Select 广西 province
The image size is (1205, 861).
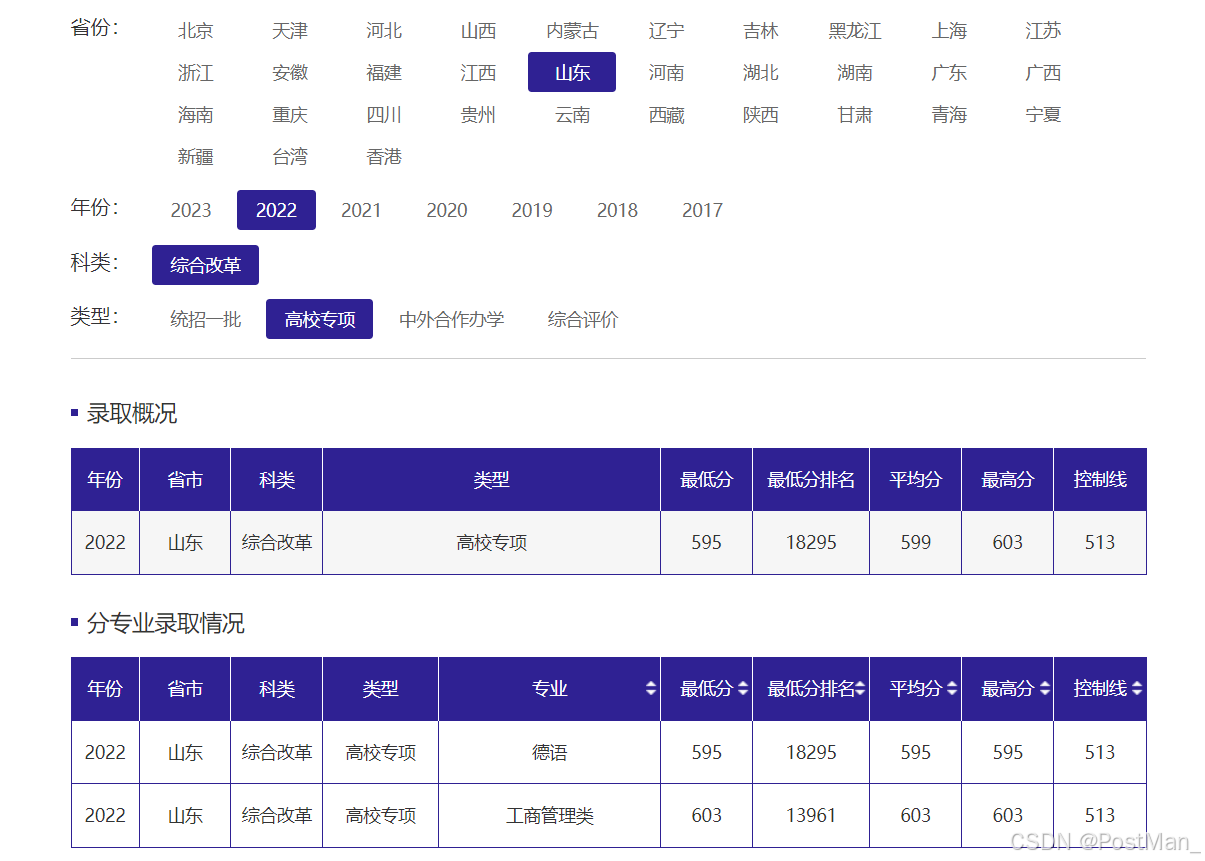(1043, 73)
